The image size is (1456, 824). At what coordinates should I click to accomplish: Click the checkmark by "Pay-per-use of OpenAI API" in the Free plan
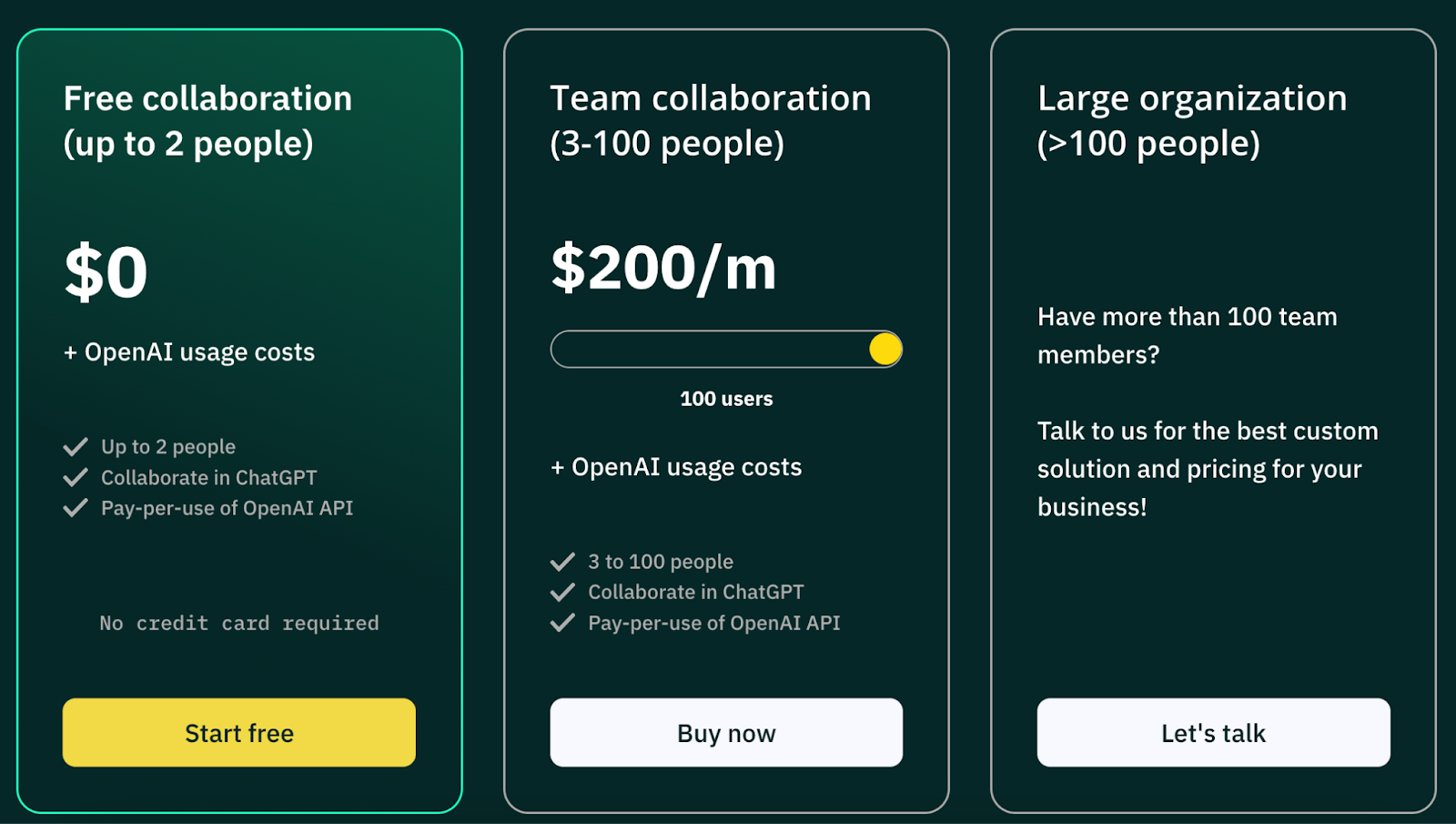pos(76,508)
